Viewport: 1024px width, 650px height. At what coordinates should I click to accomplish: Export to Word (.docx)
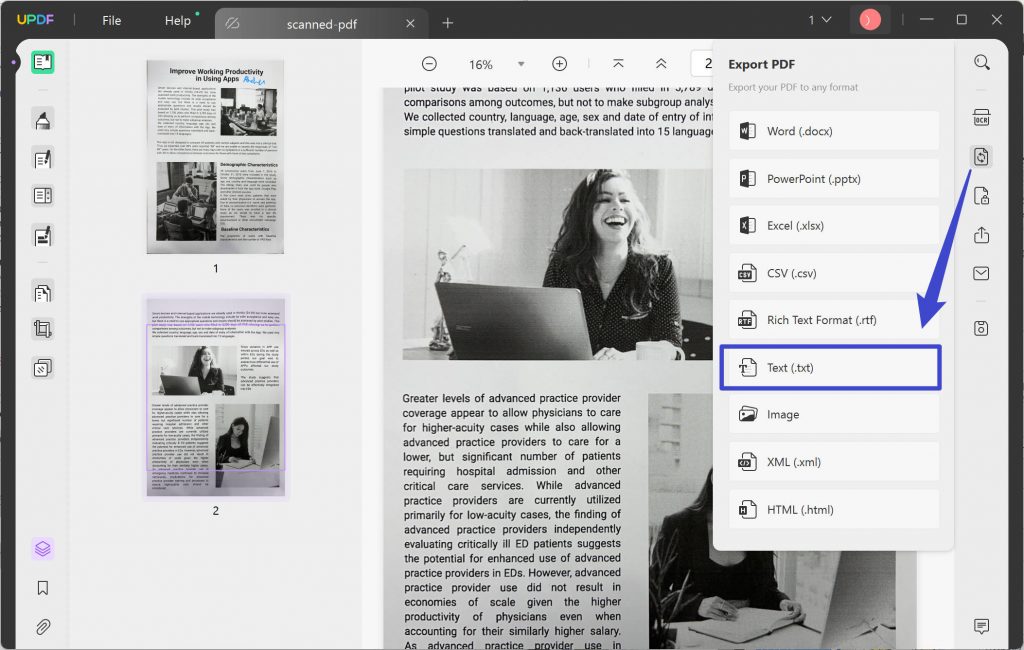point(834,131)
